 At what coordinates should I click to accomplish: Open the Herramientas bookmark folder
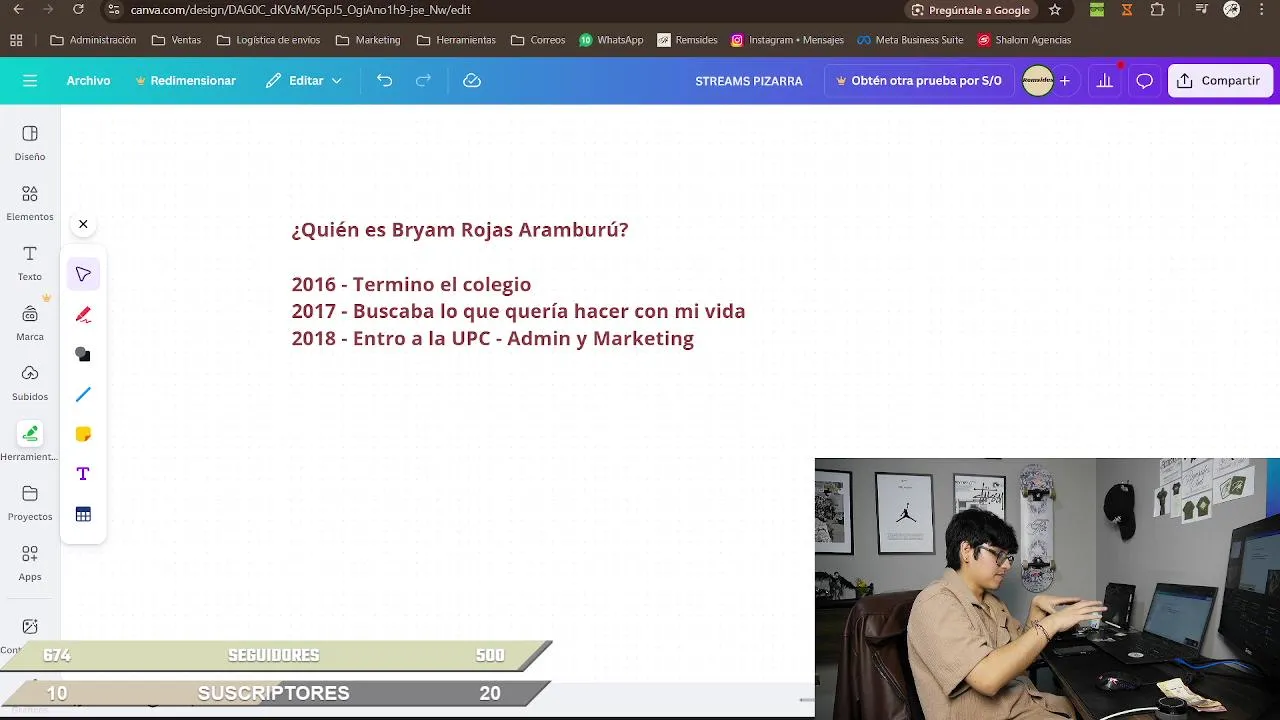[x=456, y=40]
